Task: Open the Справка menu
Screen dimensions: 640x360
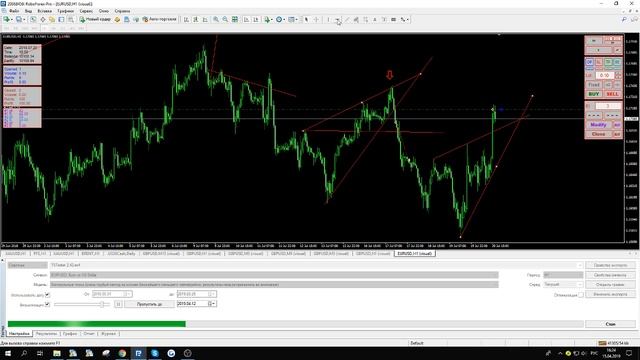Action: (x=122, y=11)
